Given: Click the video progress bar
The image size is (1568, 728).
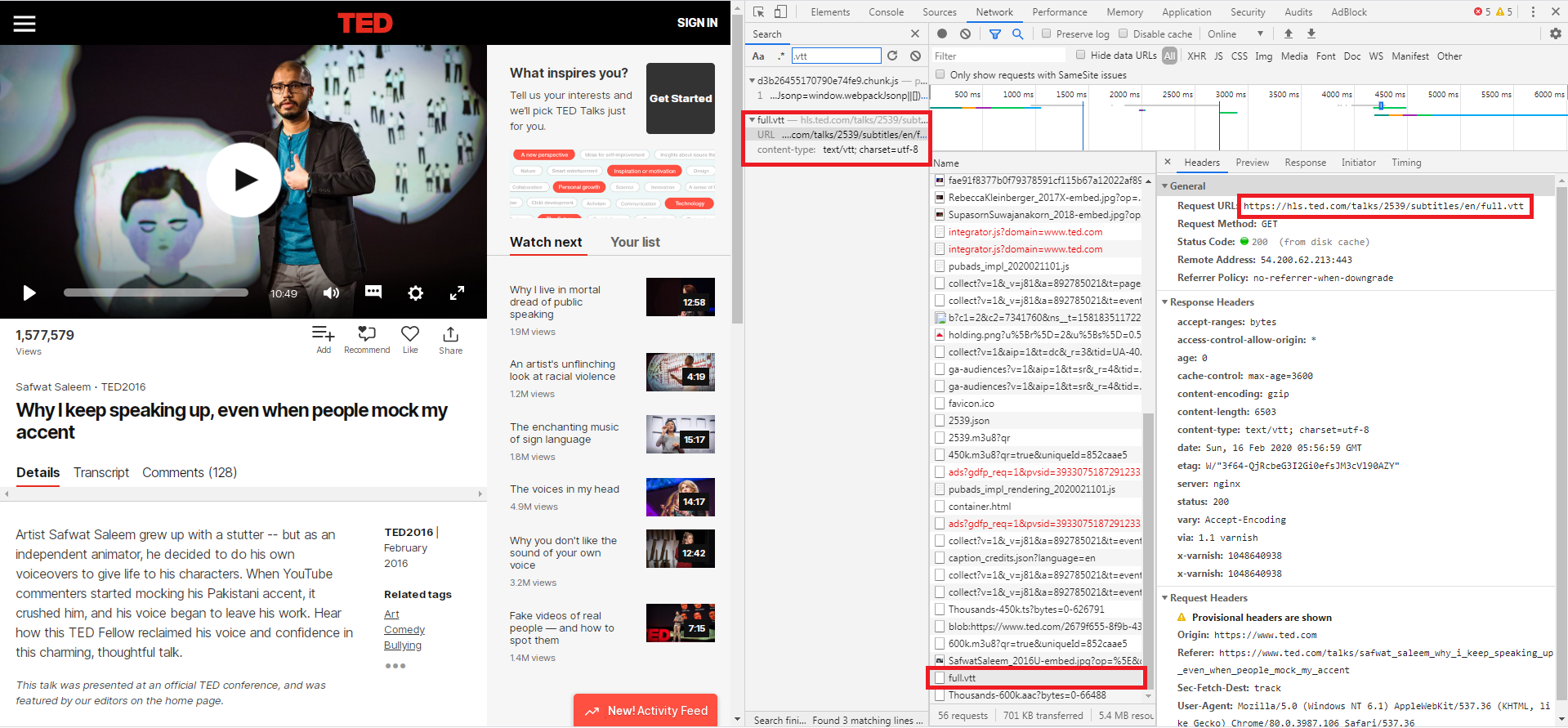Looking at the screenshot, I should click(x=156, y=293).
